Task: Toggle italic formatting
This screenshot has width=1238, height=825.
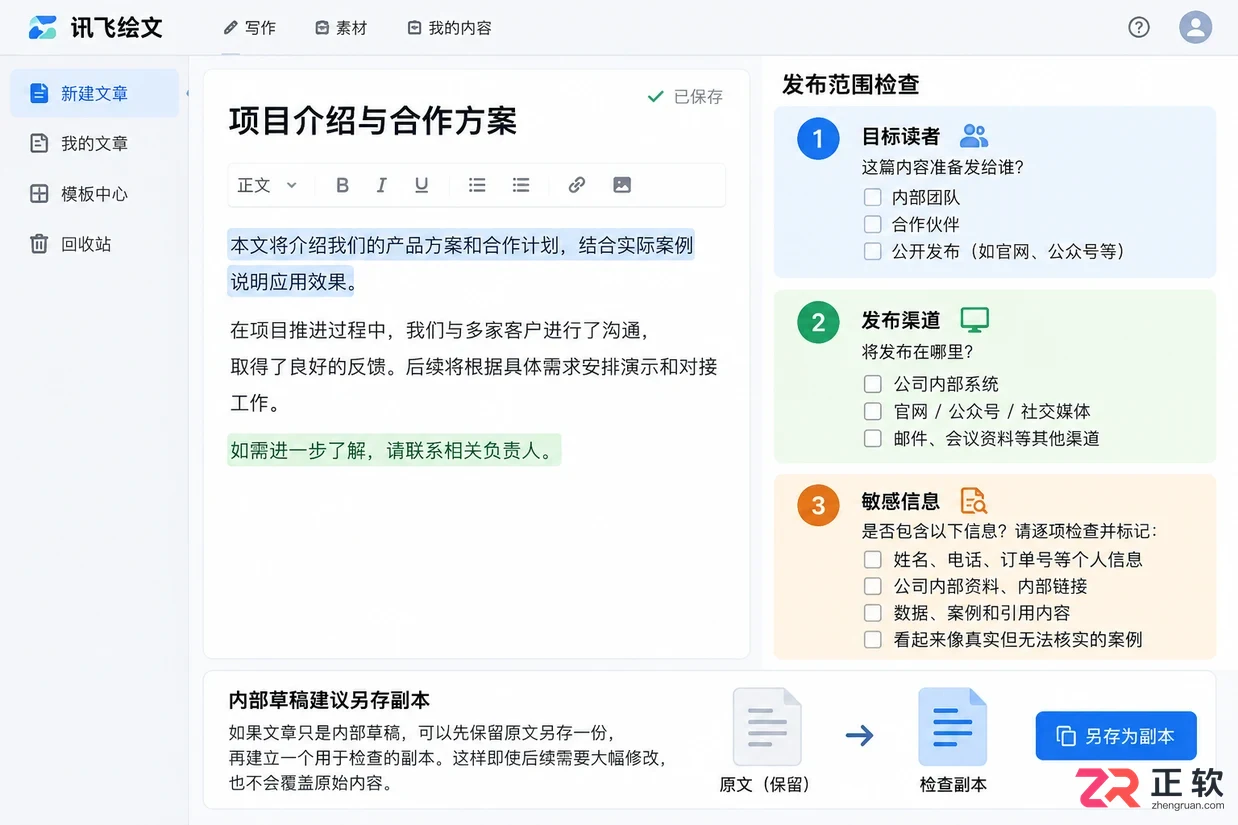Action: 381,185
